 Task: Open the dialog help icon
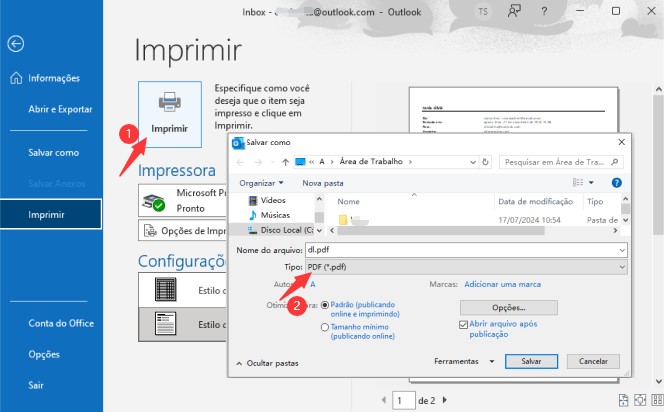pyautogui.click(x=617, y=182)
